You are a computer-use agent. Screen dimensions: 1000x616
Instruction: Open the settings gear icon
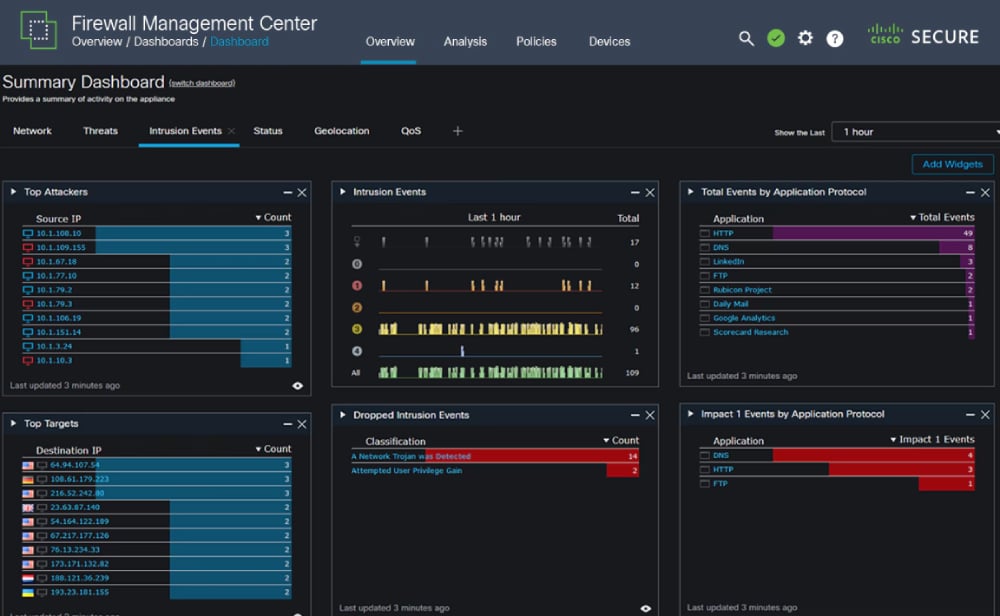[805, 38]
